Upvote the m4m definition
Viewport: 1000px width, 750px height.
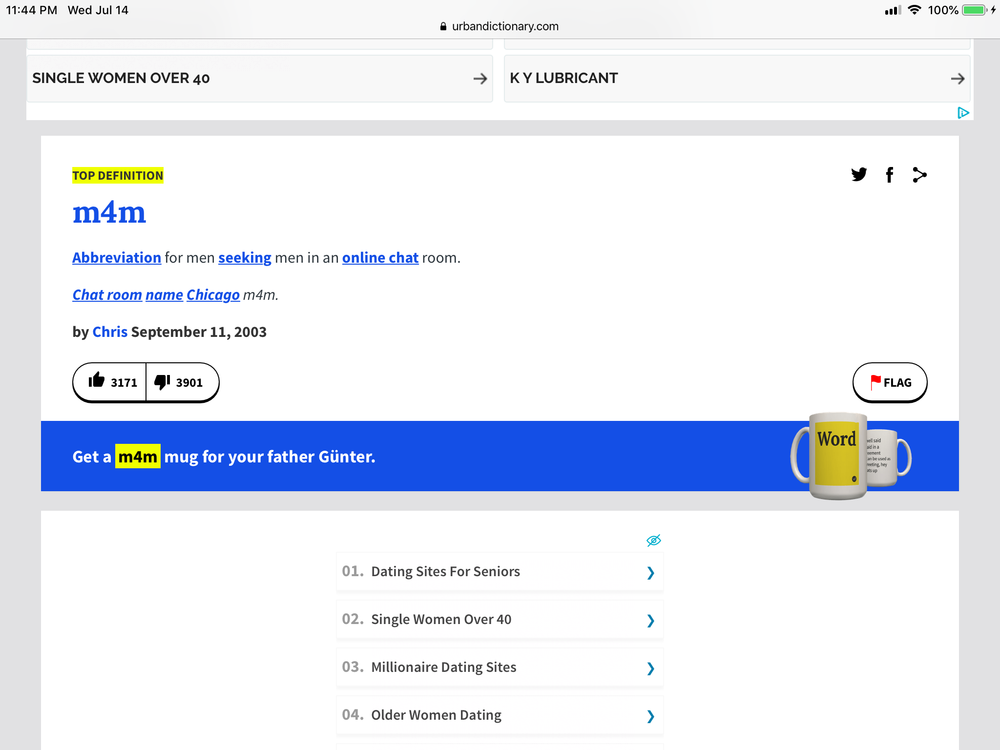point(111,382)
